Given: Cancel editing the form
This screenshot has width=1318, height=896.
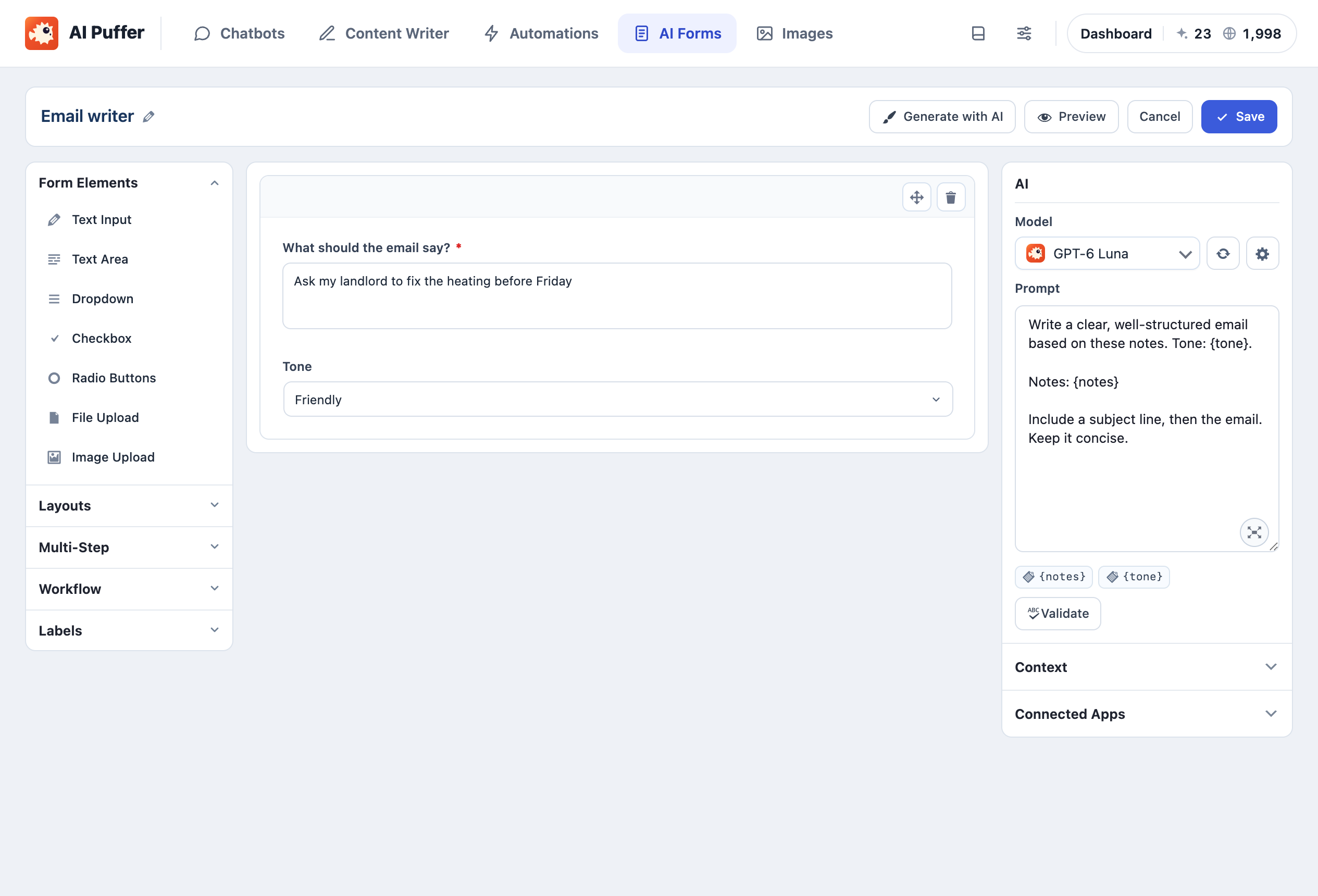Looking at the screenshot, I should pos(1160,117).
